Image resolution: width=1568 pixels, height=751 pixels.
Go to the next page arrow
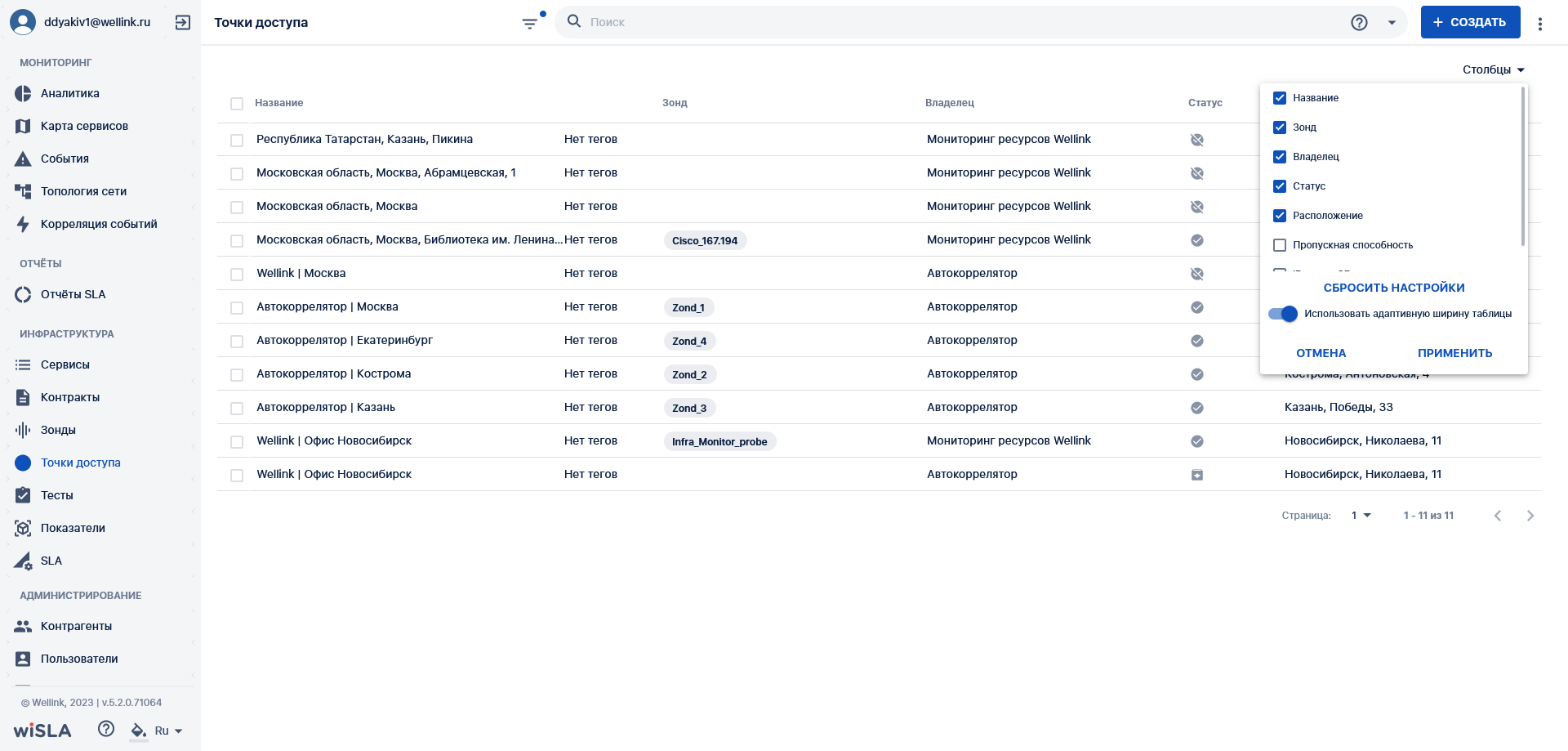click(x=1530, y=516)
